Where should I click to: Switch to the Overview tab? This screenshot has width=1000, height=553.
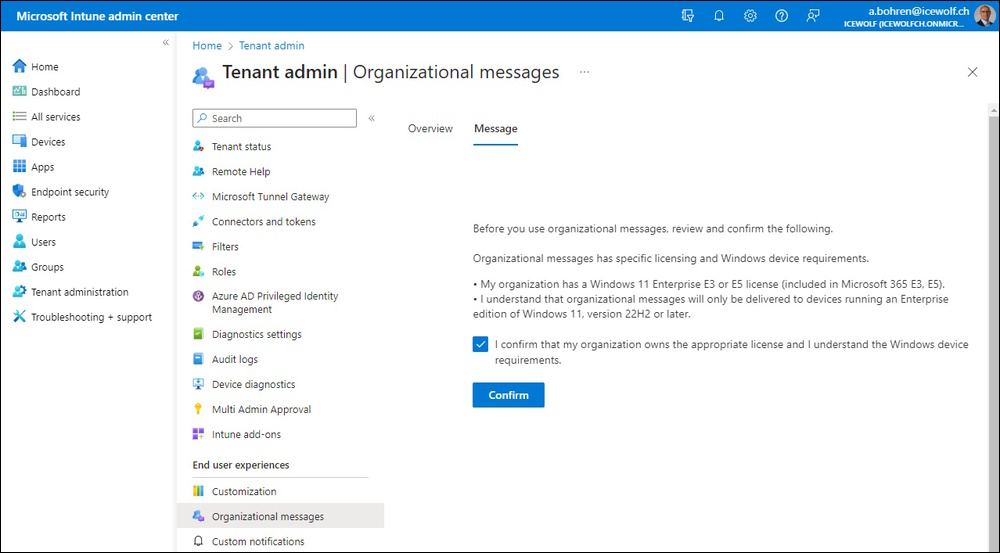(430, 128)
